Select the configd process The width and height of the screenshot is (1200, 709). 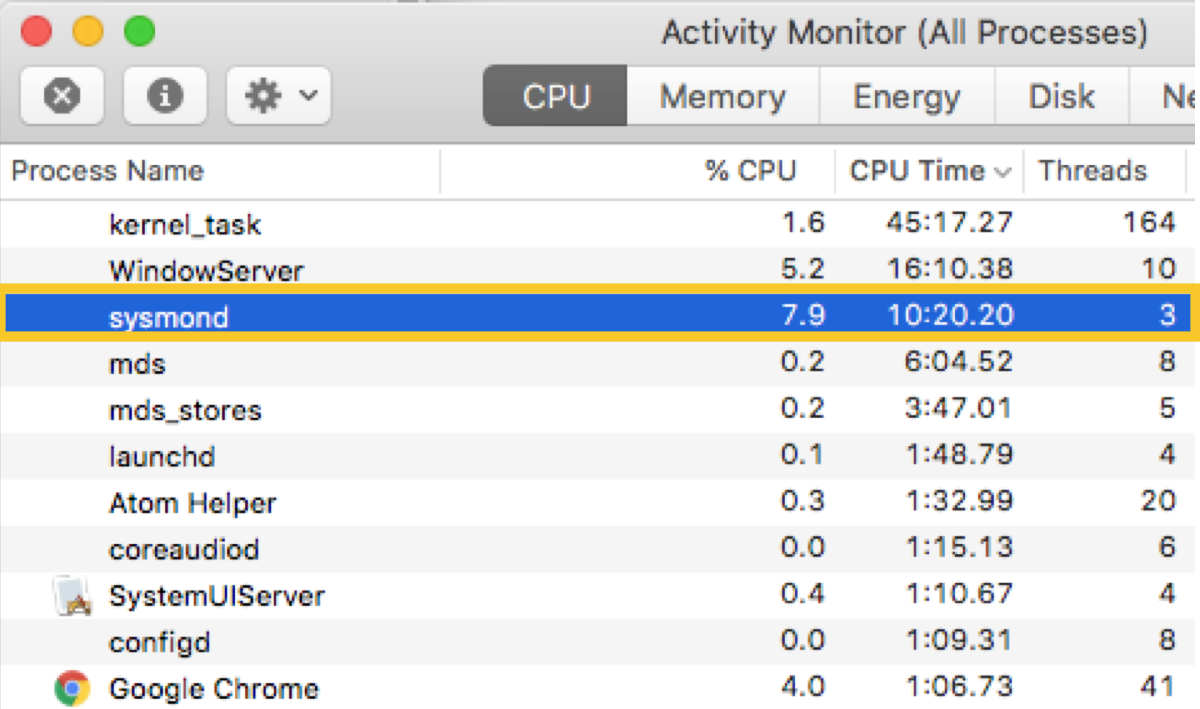tap(160, 643)
